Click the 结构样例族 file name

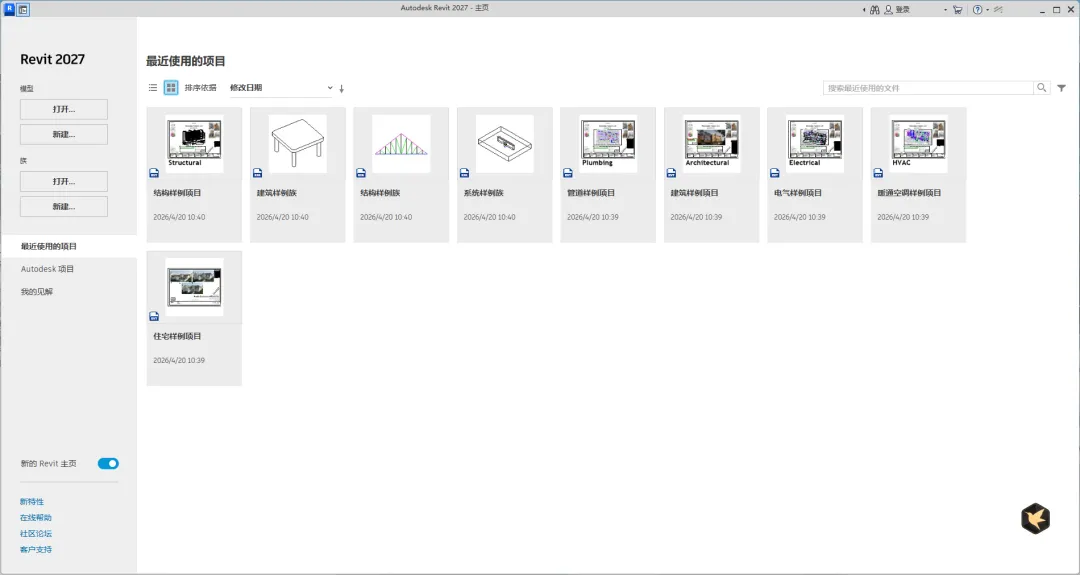[x=380, y=193]
